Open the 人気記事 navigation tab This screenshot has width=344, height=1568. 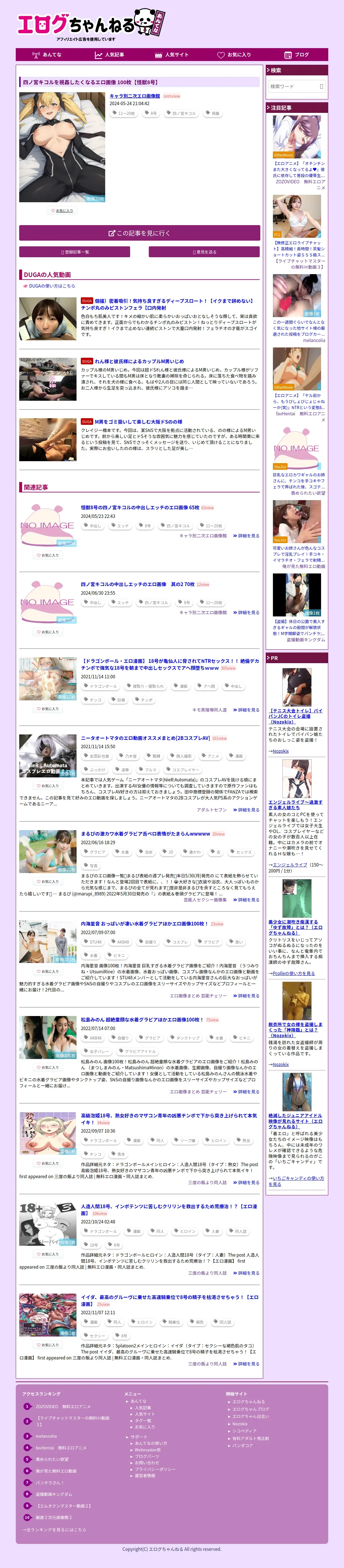(110, 55)
